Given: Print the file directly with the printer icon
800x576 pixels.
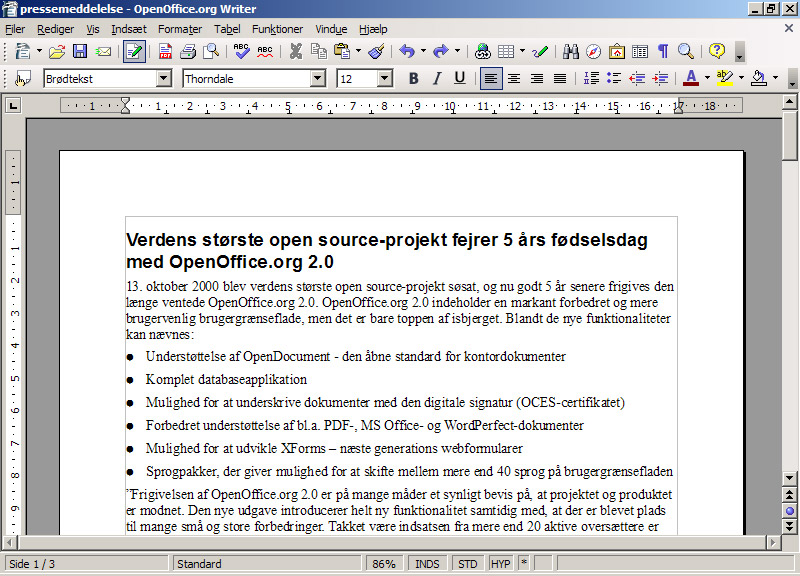Looking at the screenshot, I should click(x=188, y=52).
